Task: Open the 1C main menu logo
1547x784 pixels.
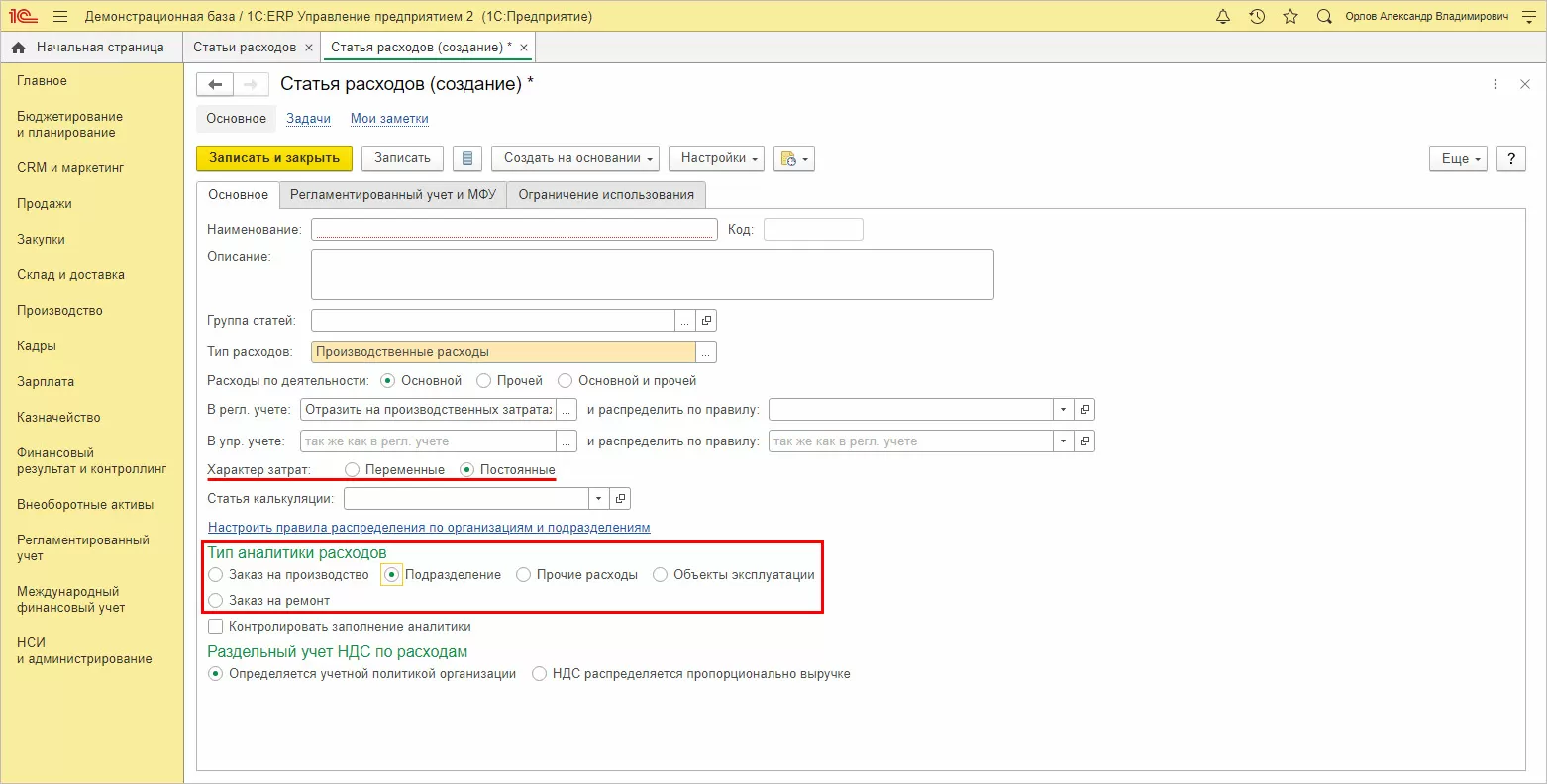Action: coord(23,17)
